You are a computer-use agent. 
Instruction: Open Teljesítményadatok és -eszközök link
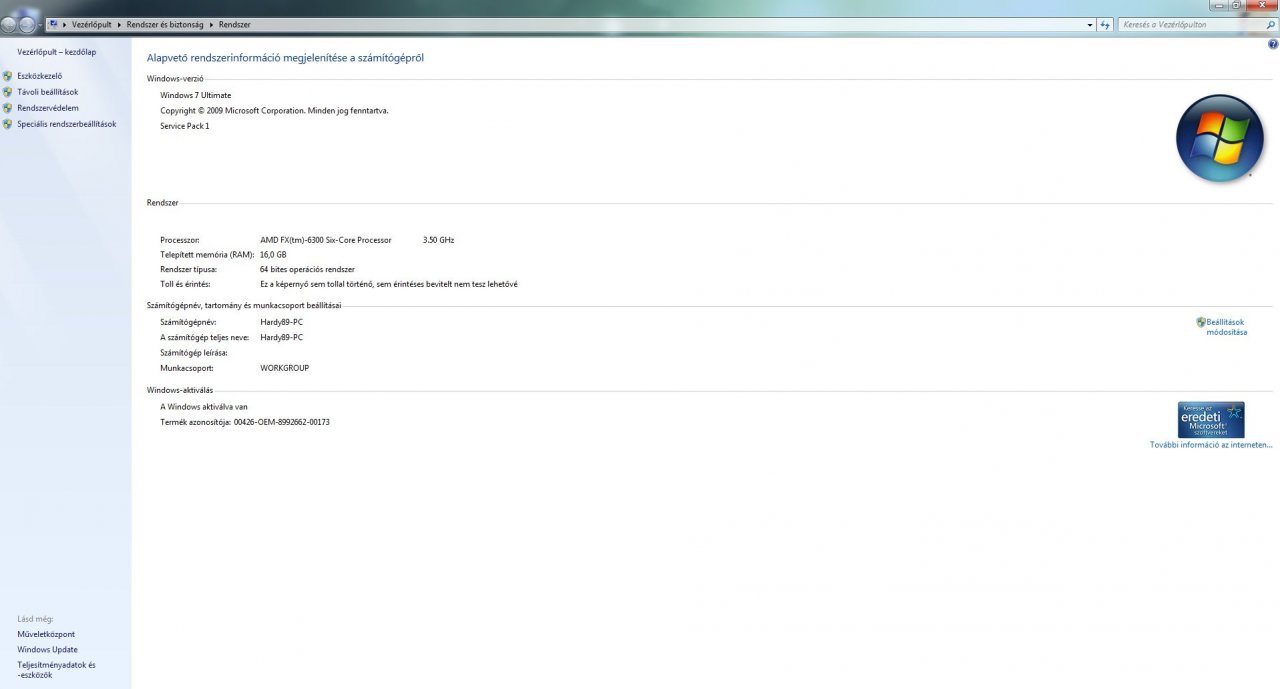pyautogui.click(x=56, y=669)
